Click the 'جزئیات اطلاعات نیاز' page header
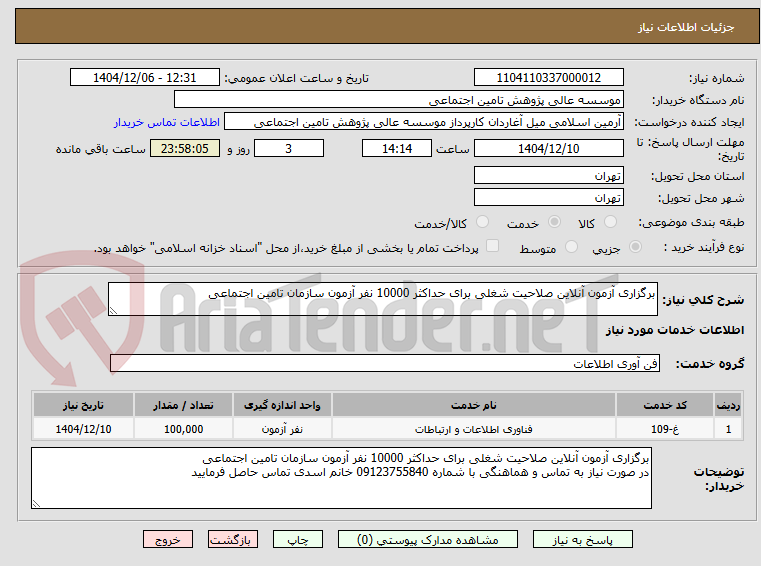This screenshot has width=761, height=566. coord(686,27)
